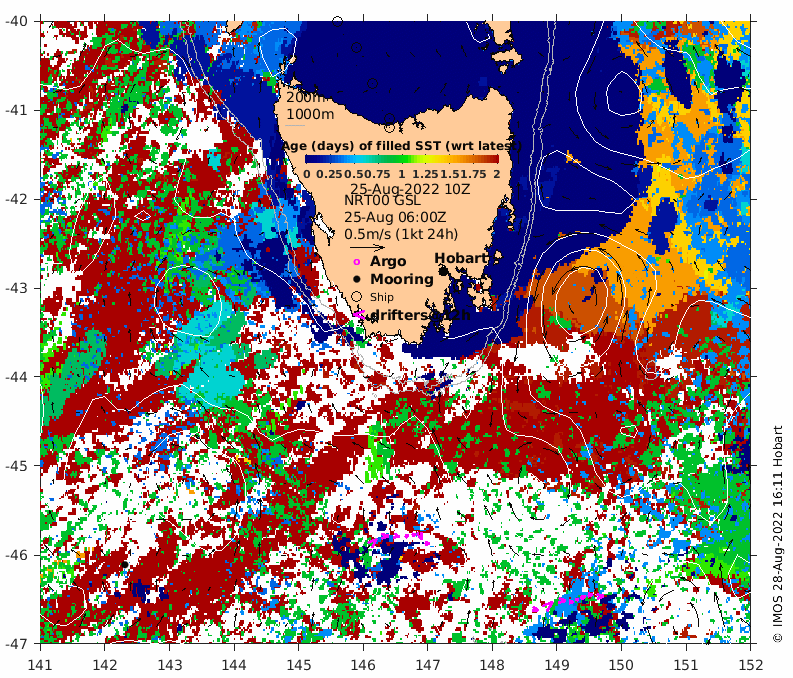The image size is (793, 678).
Task: Click the latitude axis label '-40'
Action: (17, 22)
